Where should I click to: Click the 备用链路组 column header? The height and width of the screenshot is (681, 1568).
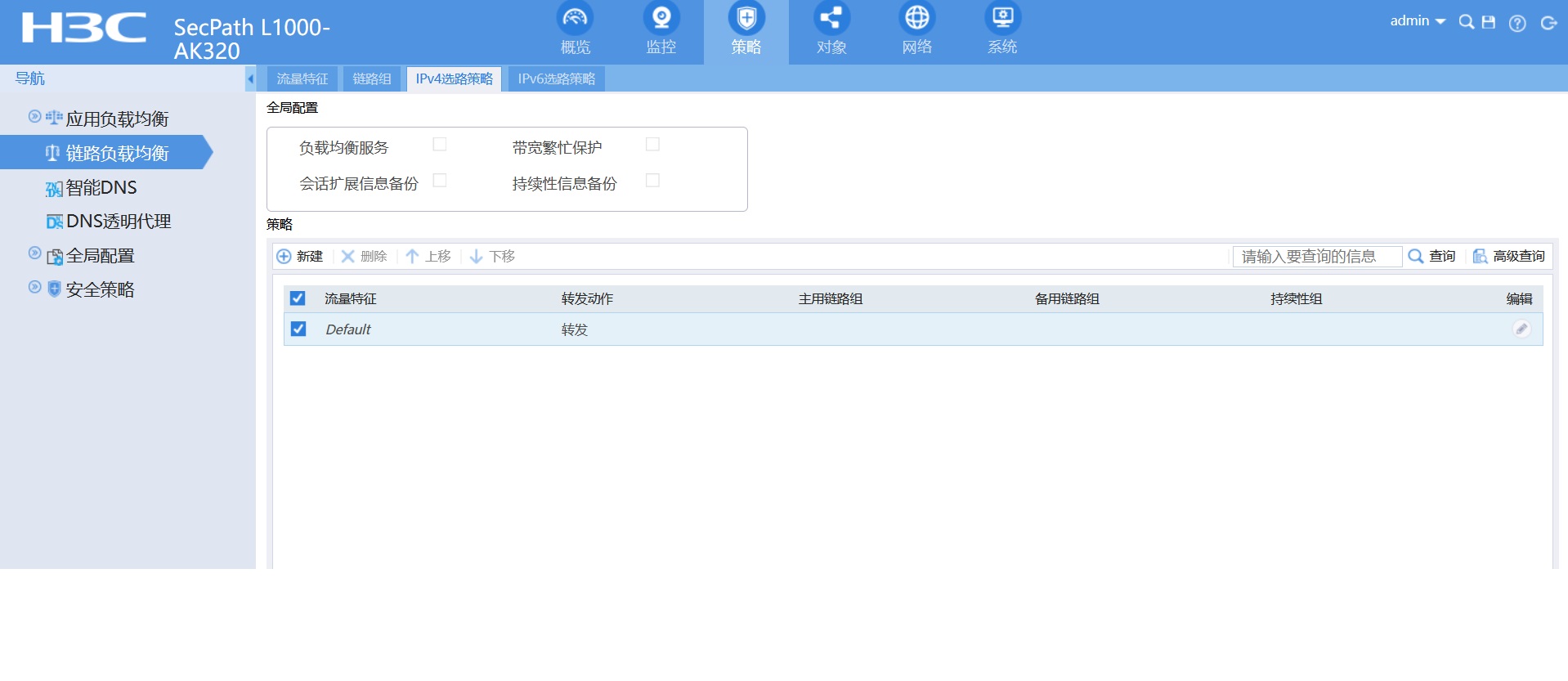(x=1067, y=299)
